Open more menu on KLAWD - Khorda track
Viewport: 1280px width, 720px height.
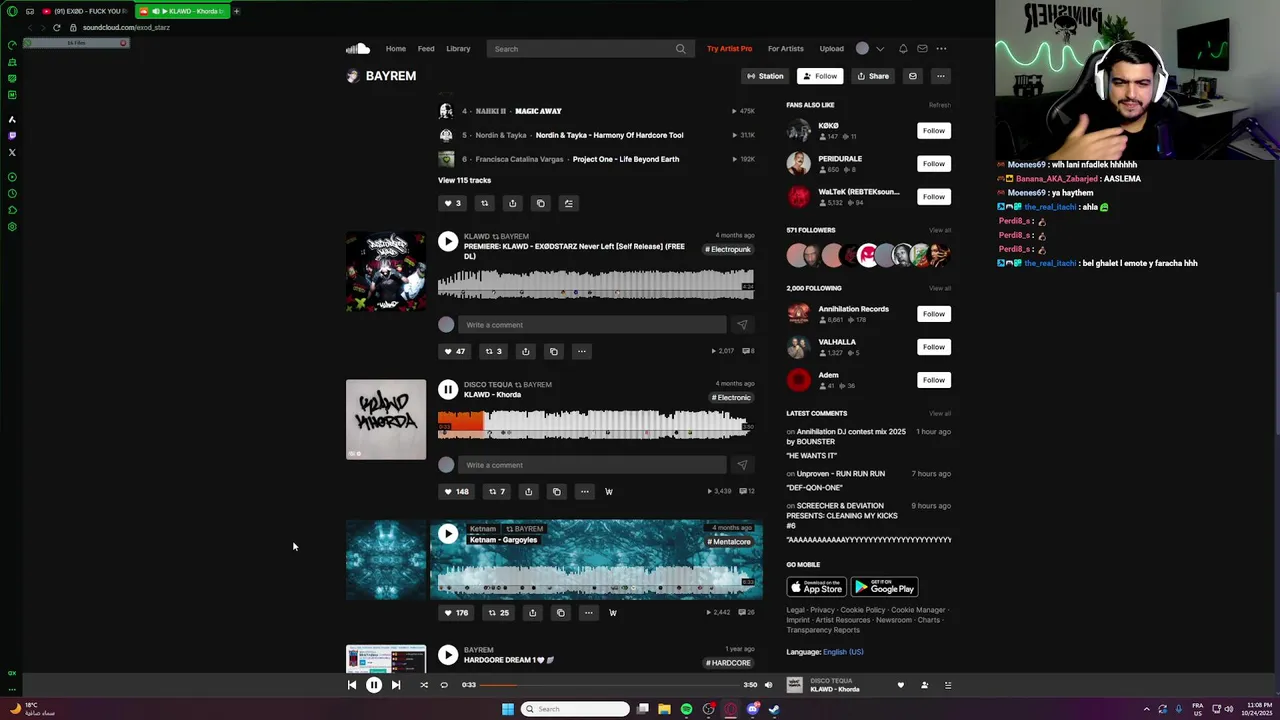584,491
